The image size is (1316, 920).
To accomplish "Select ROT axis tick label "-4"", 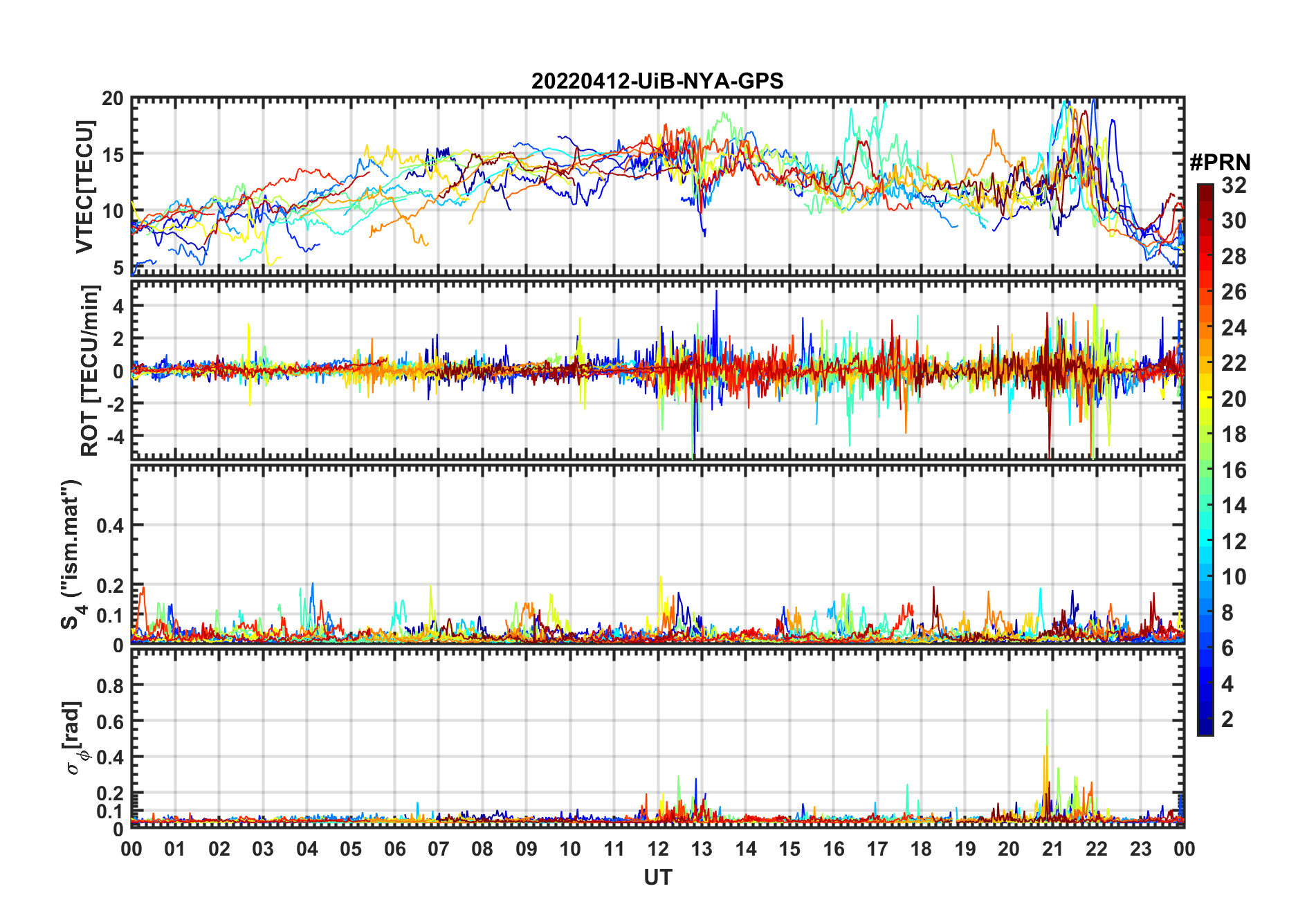I will click(116, 437).
